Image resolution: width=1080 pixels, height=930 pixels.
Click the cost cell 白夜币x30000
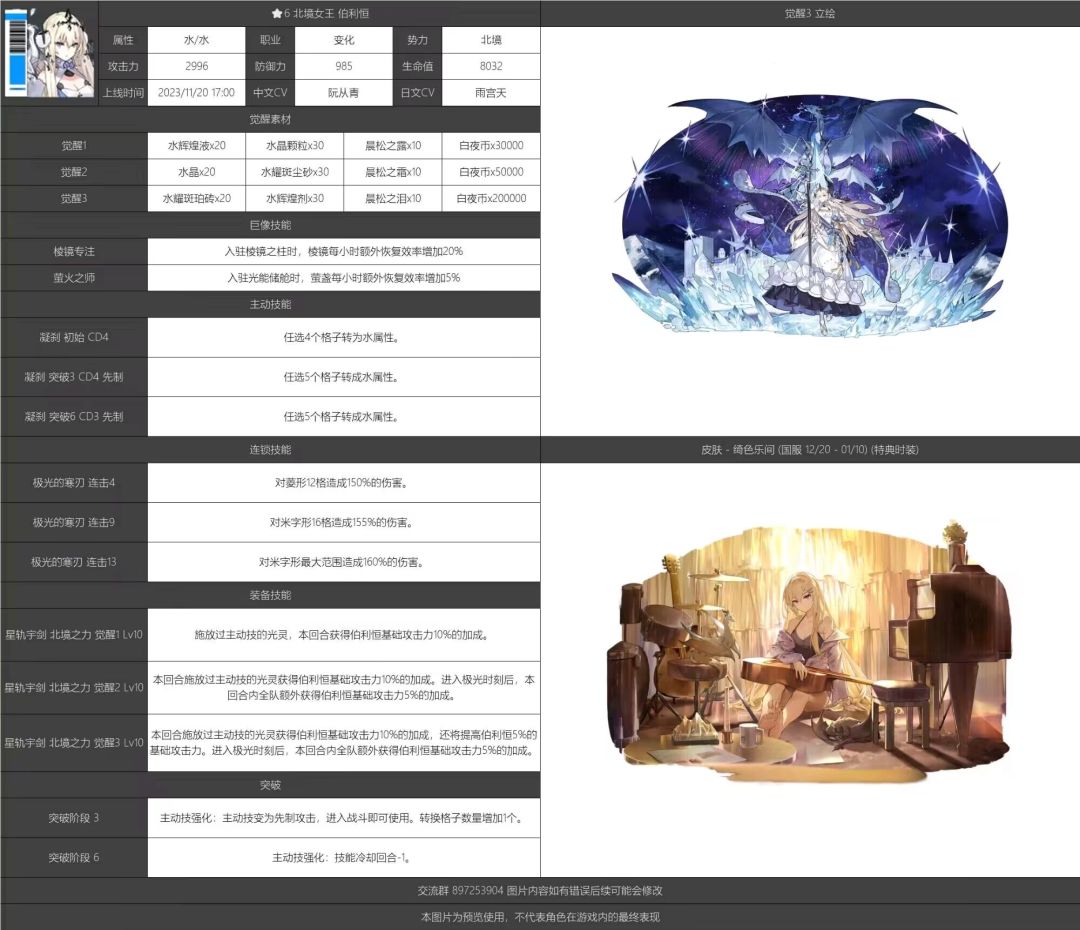tap(491, 145)
